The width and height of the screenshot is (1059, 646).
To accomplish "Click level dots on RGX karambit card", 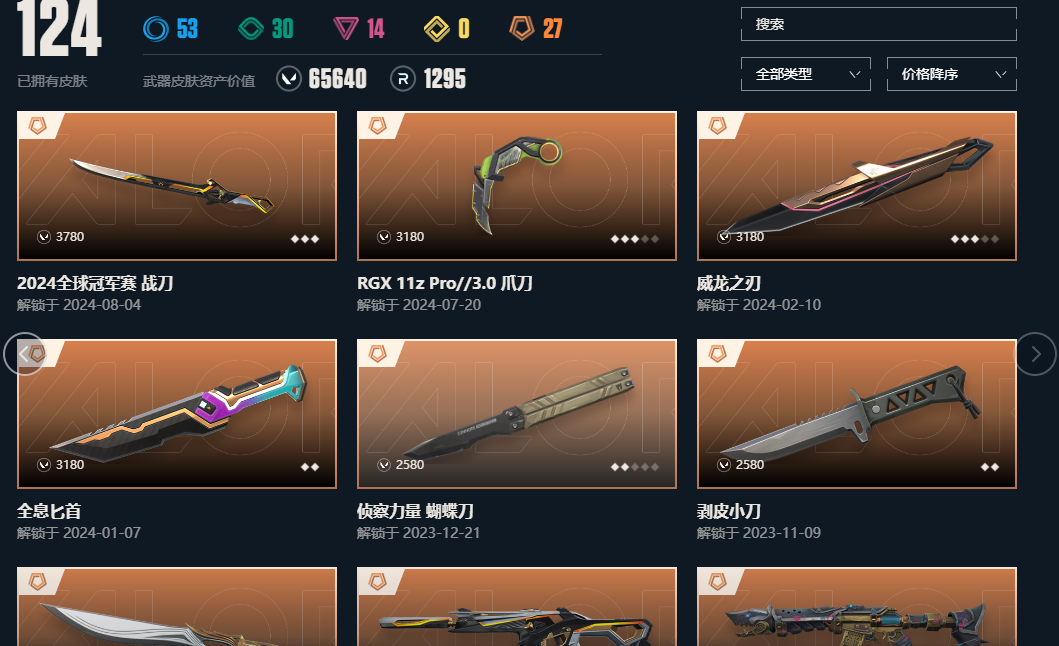I will click(634, 239).
